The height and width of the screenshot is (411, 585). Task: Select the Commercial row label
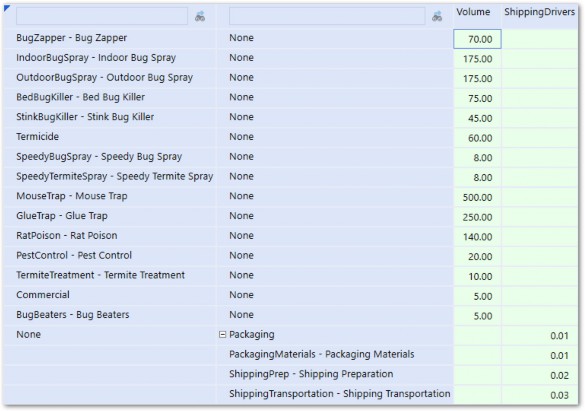43,295
